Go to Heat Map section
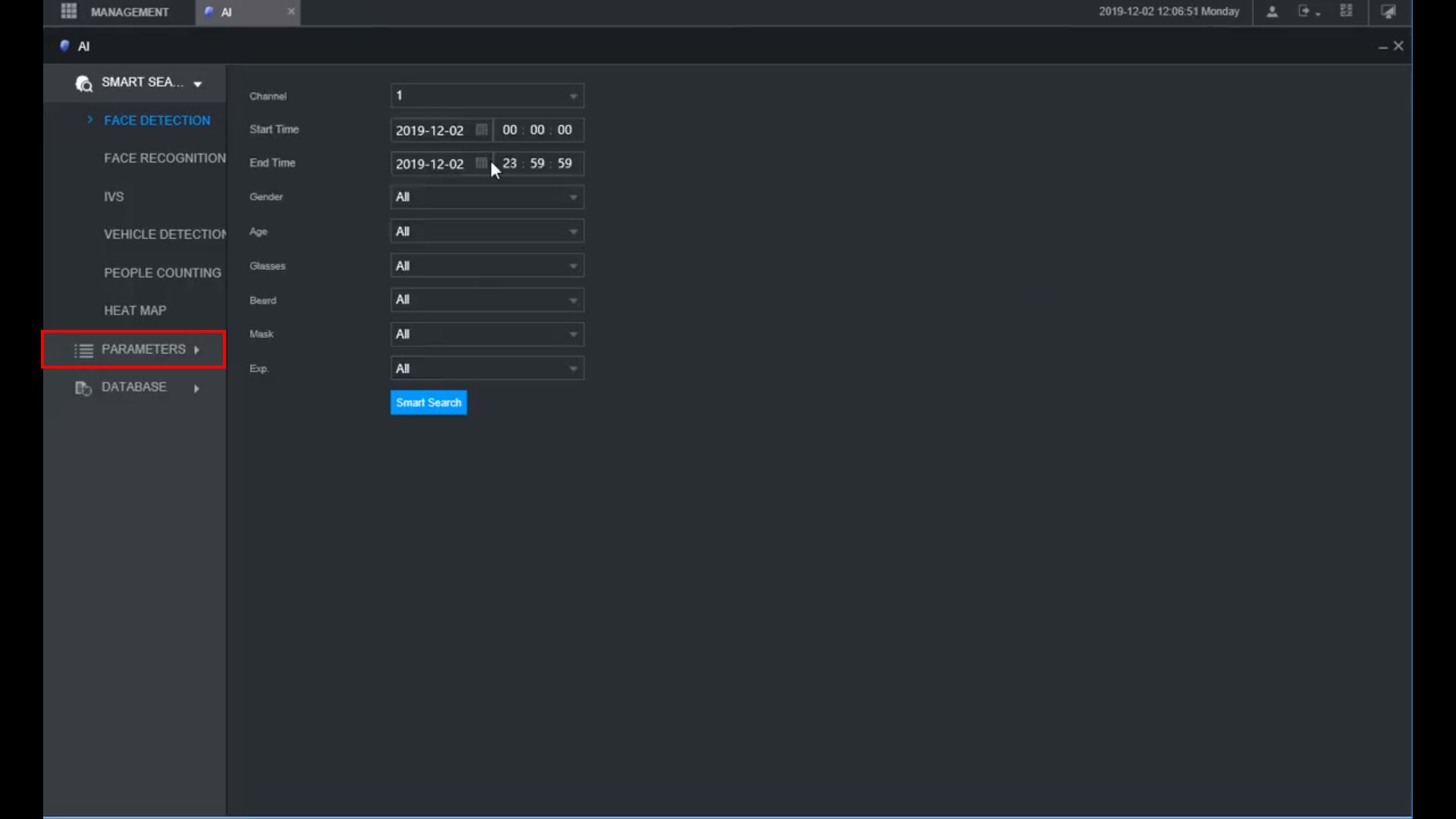Screen dimensions: 1456x819 tap(135, 311)
